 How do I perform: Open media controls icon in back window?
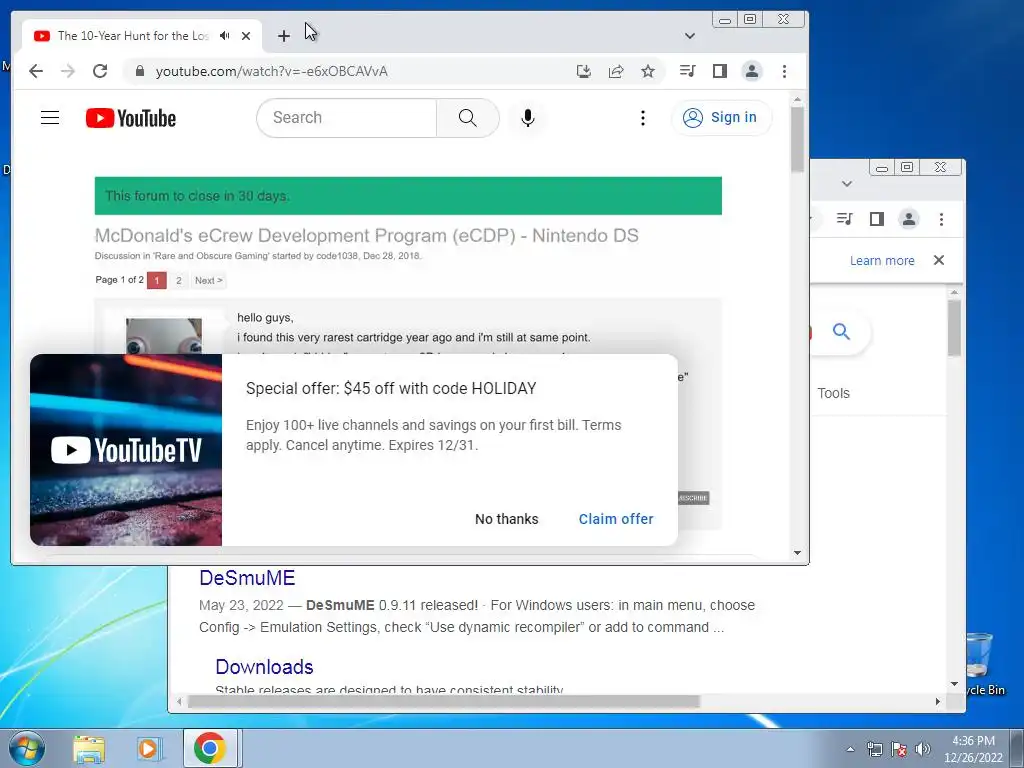(844, 219)
